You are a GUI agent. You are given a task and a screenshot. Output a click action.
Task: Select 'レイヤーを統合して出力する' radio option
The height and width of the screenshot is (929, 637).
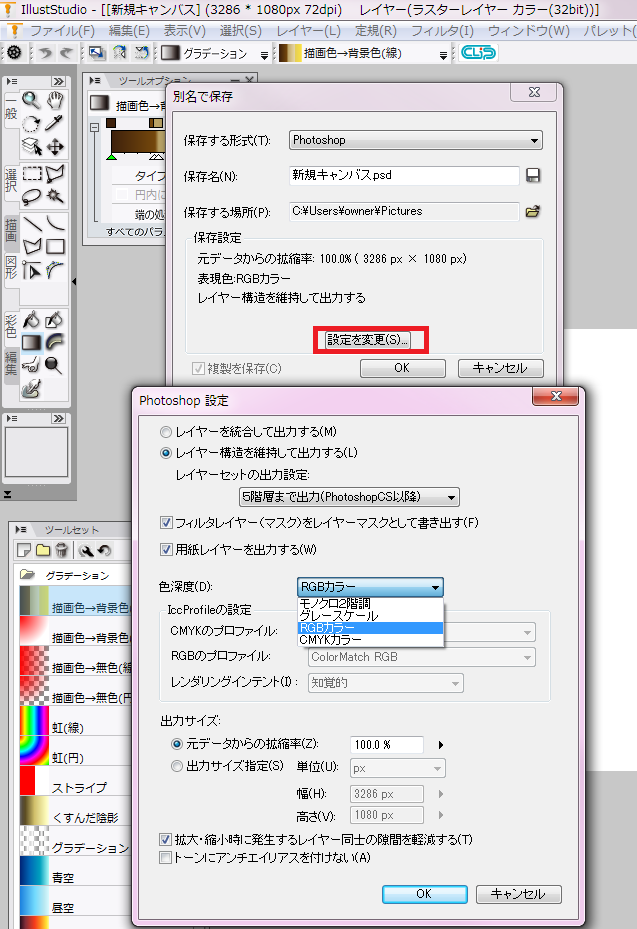(x=166, y=431)
